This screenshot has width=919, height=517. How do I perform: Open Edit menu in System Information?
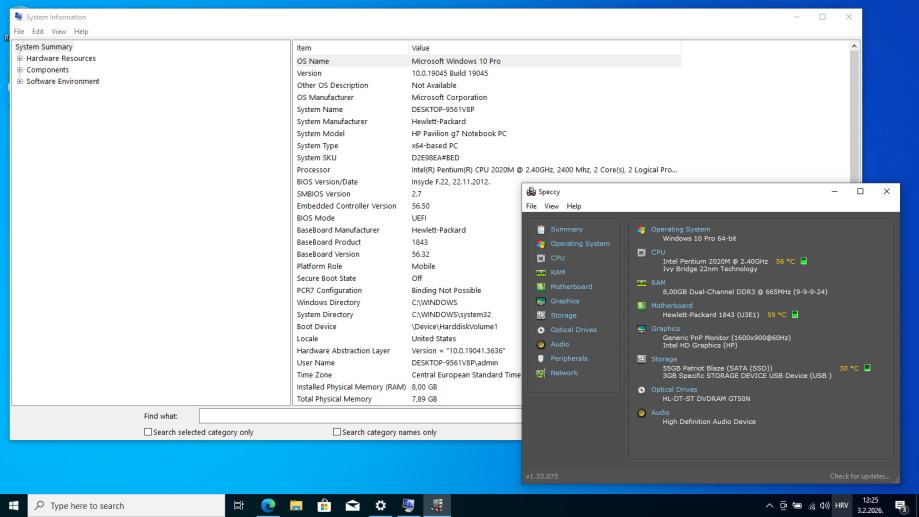[38, 32]
